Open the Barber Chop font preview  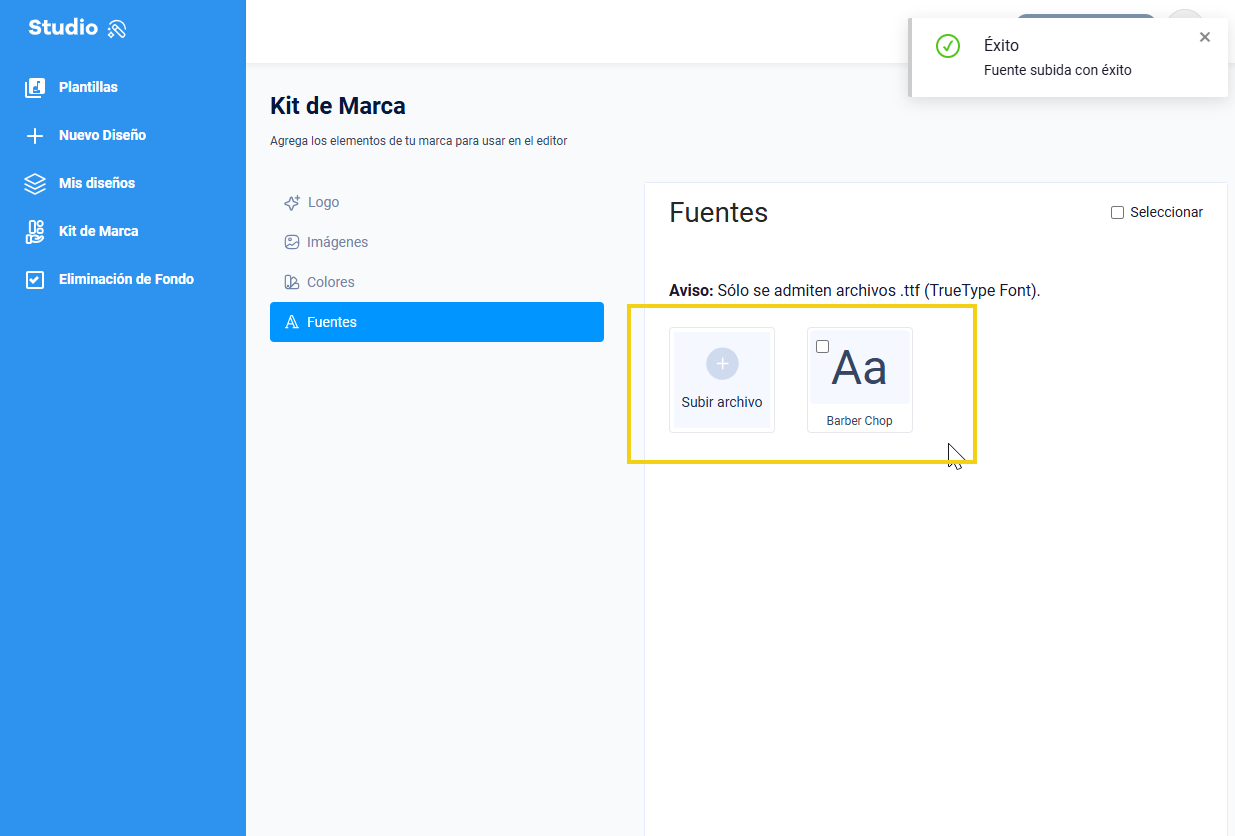[x=860, y=368]
